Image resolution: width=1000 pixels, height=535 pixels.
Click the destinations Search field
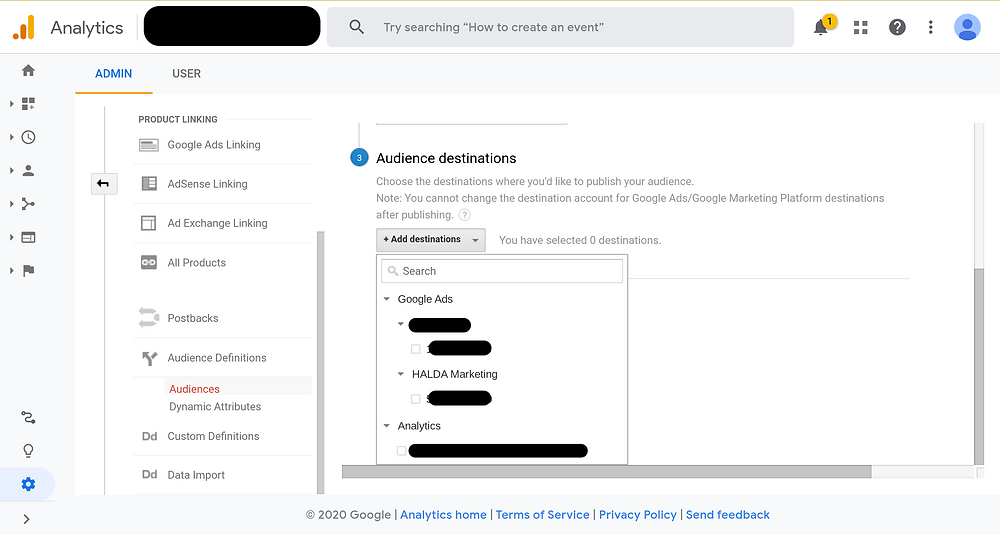pos(502,271)
